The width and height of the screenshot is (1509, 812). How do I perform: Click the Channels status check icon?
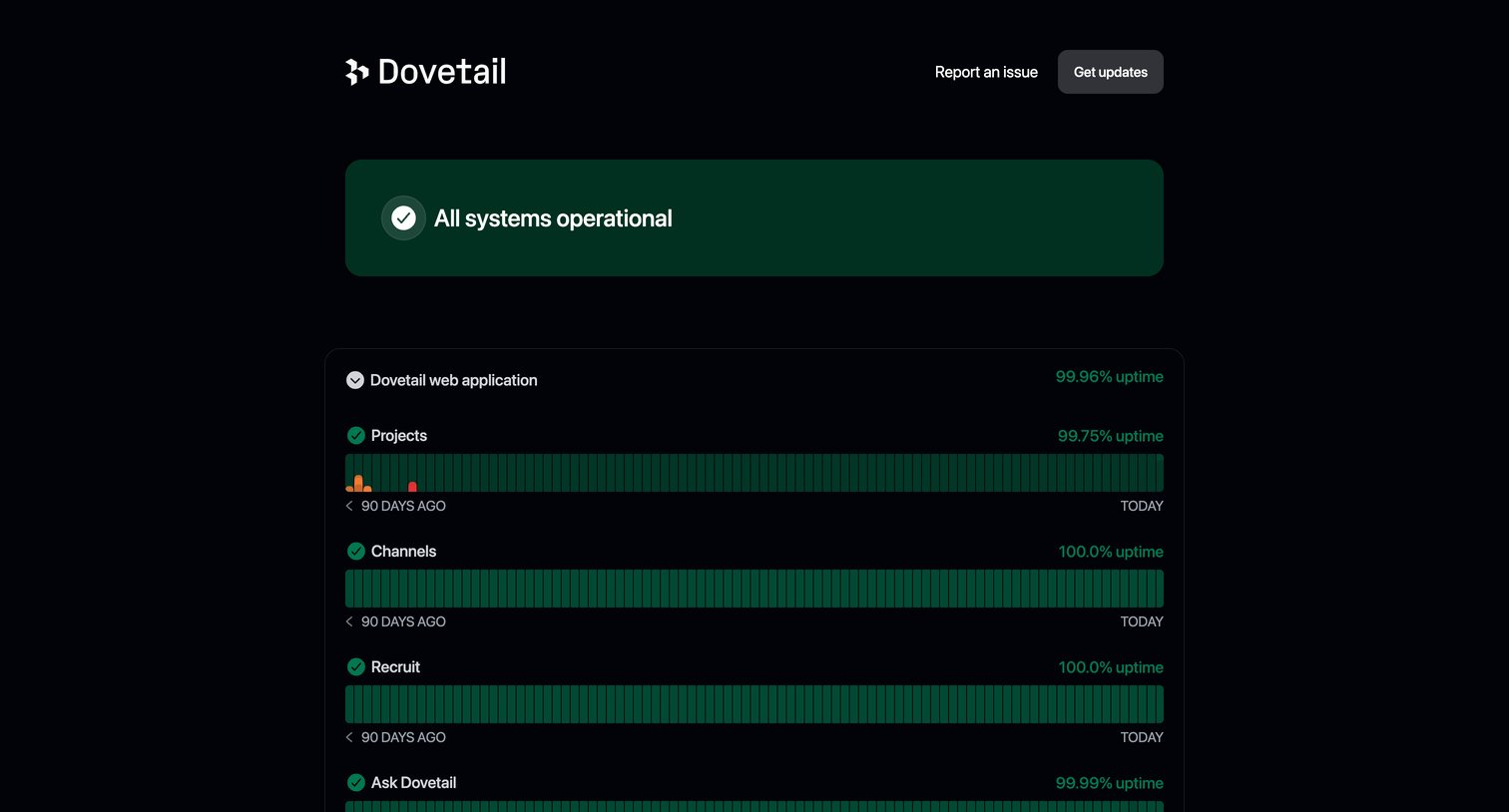355,551
